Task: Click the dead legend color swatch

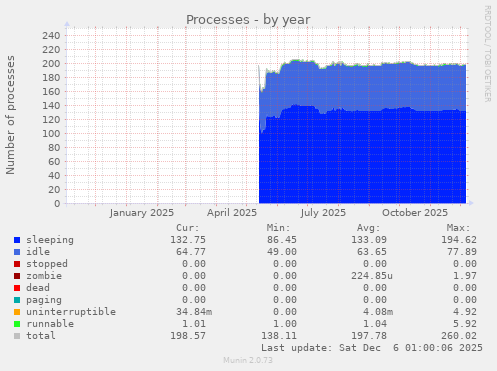Action: [17, 288]
